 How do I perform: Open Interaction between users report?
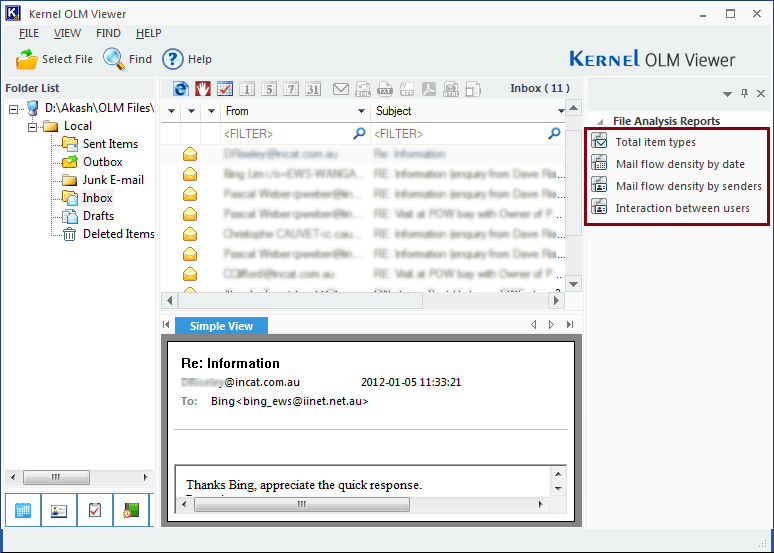click(683, 208)
